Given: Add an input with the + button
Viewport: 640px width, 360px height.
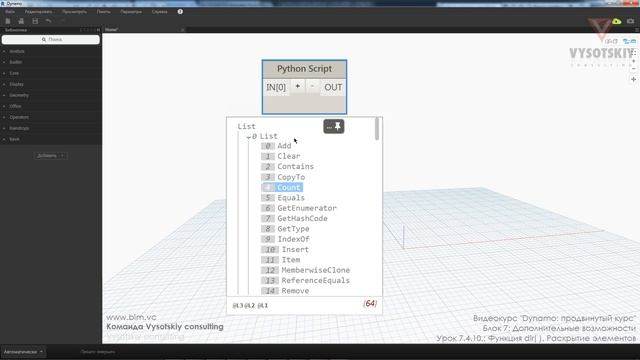Looking at the screenshot, I should [x=298, y=86].
